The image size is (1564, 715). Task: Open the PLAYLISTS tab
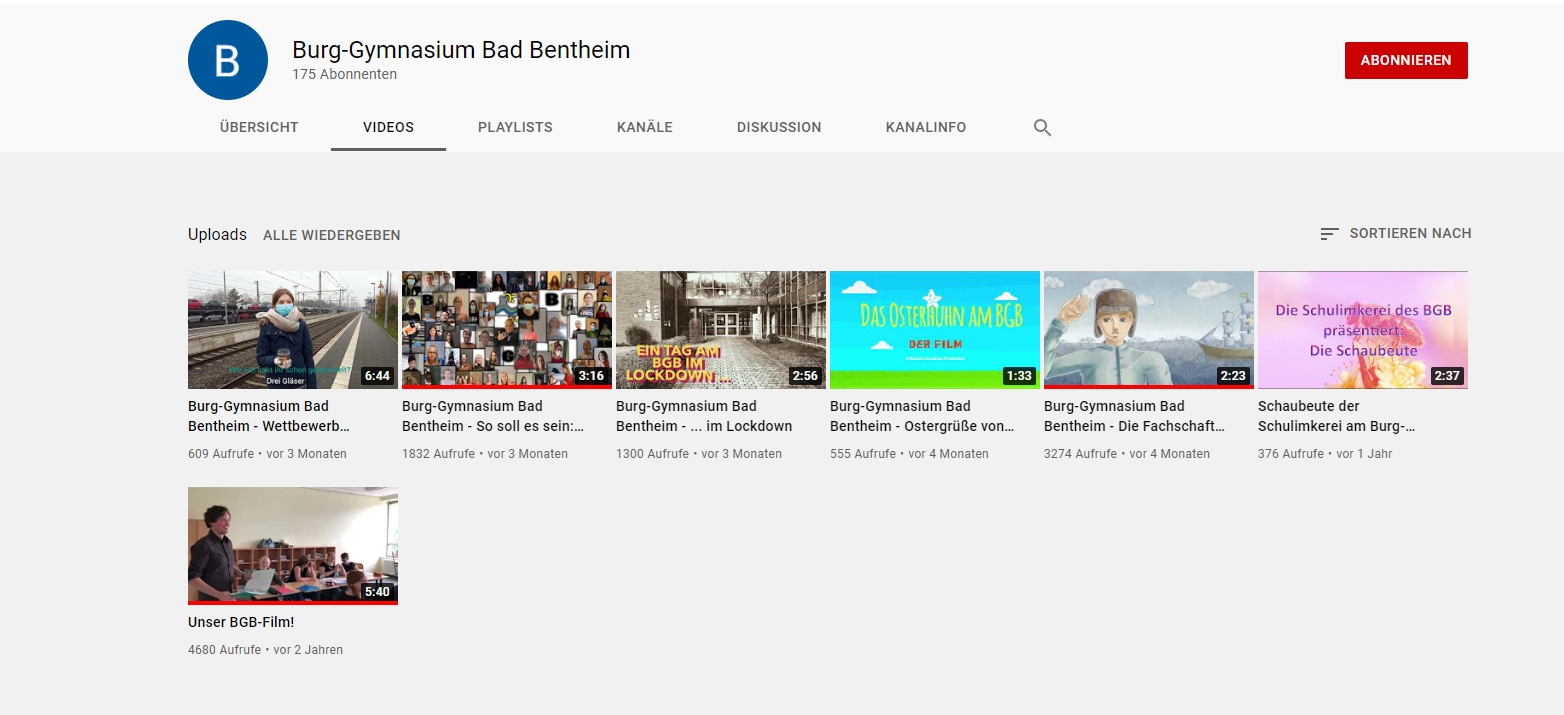coord(515,128)
